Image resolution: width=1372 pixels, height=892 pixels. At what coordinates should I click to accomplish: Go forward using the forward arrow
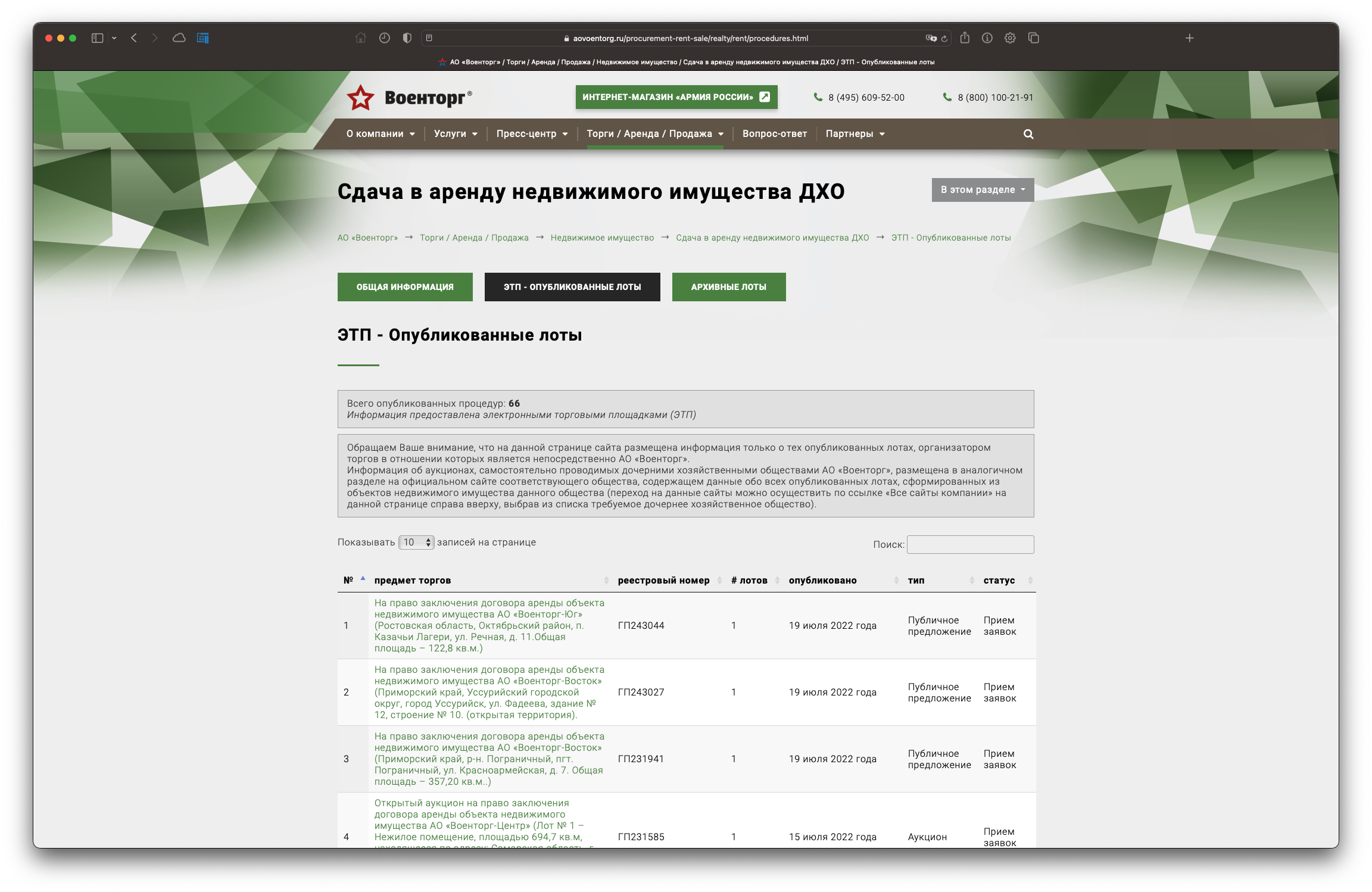(155, 38)
